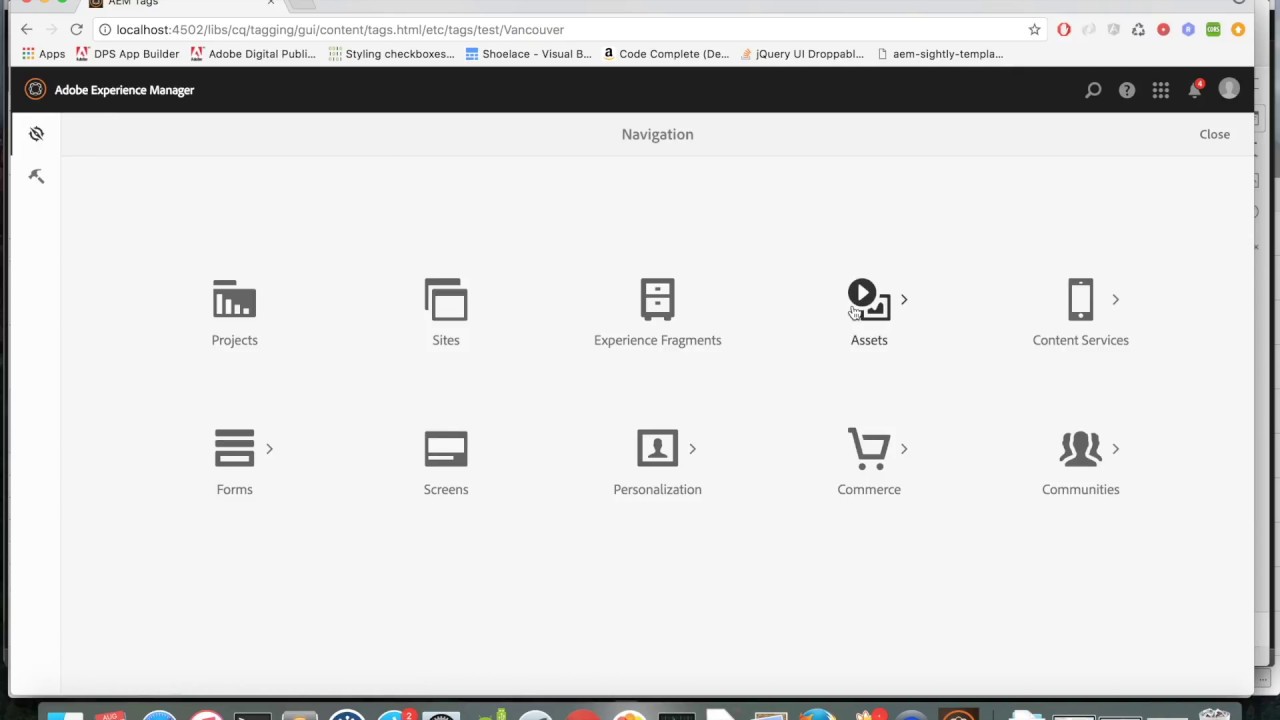Open the Styling checkboxes... bookmark
The width and height of the screenshot is (1280, 720).
(x=391, y=54)
